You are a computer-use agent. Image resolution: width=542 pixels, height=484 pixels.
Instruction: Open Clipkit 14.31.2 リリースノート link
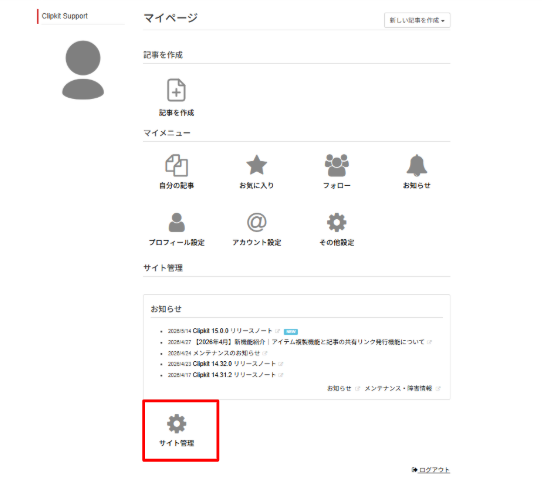coord(234,375)
